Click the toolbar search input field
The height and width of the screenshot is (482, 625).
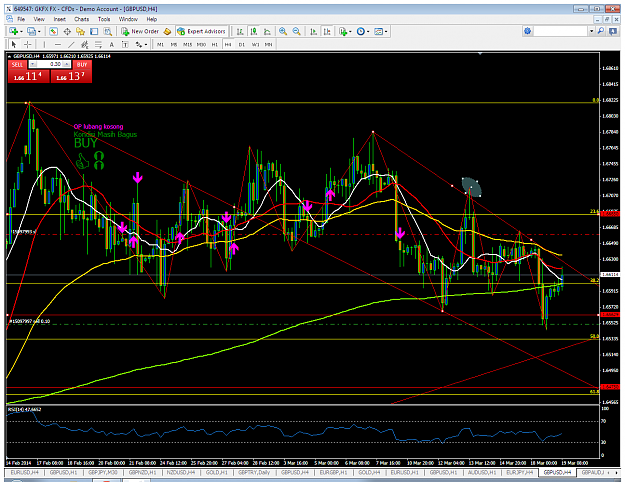click(561, 31)
